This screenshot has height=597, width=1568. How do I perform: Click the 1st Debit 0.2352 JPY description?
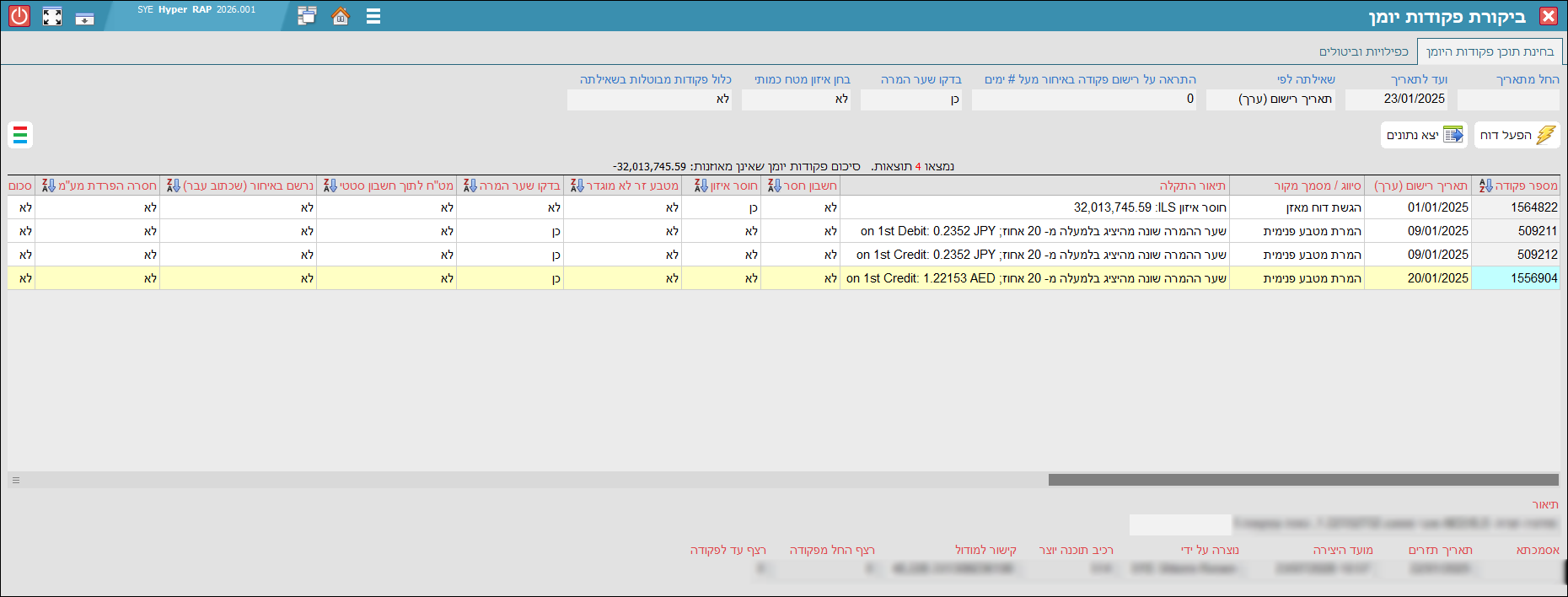click(x=1035, y=231)
